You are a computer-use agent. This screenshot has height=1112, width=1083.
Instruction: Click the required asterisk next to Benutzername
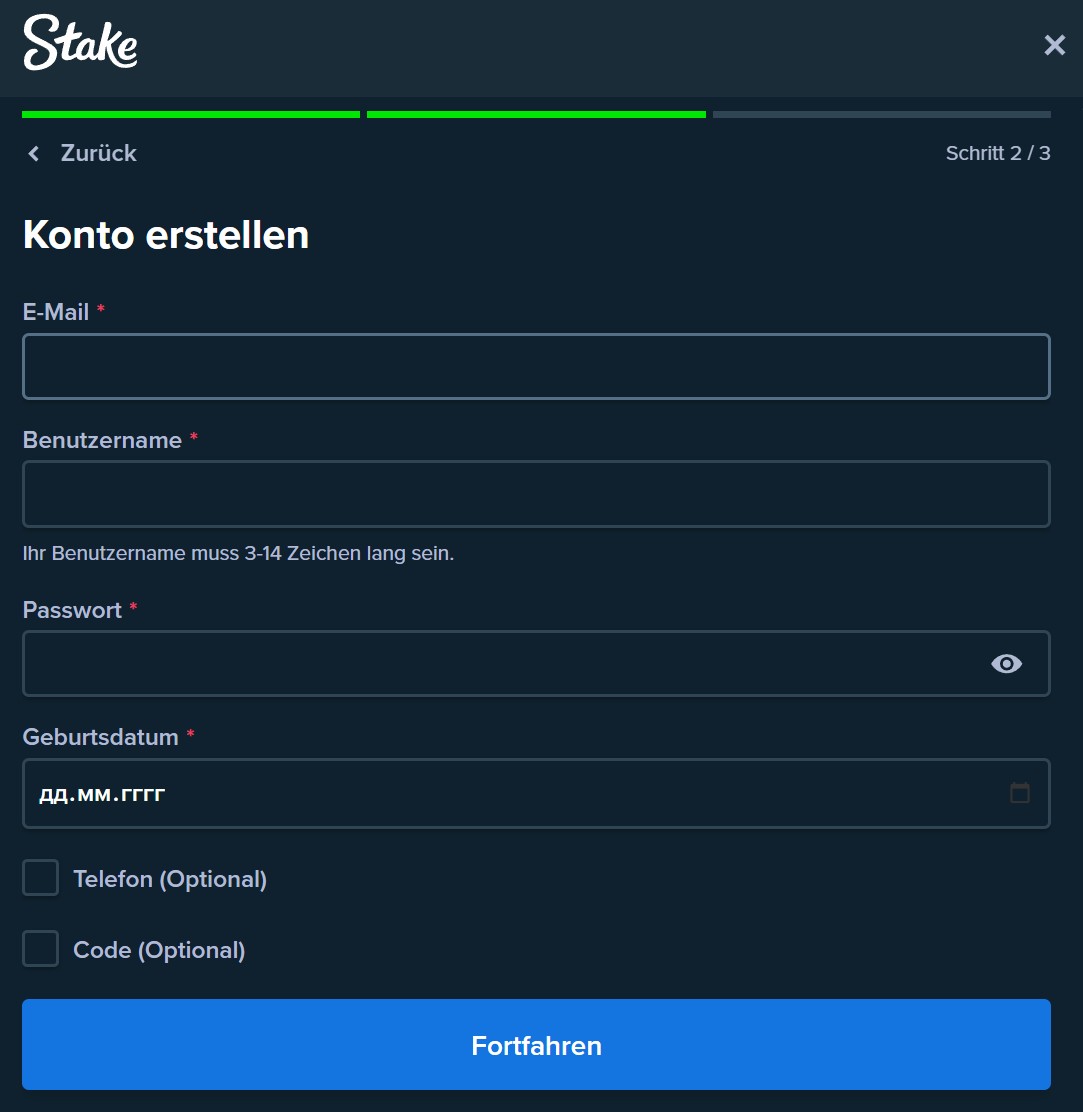(x=193, y=439)
